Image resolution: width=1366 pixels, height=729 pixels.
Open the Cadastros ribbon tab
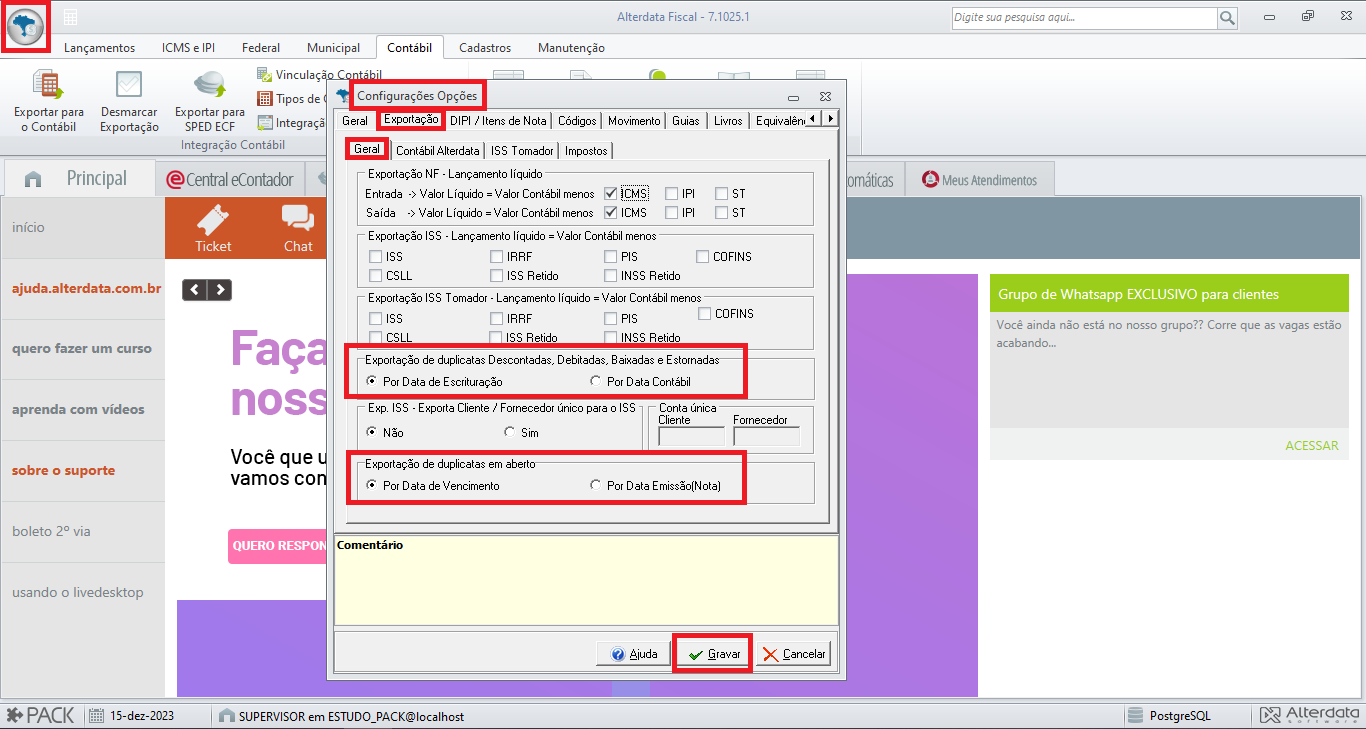[x=485, y=48]
